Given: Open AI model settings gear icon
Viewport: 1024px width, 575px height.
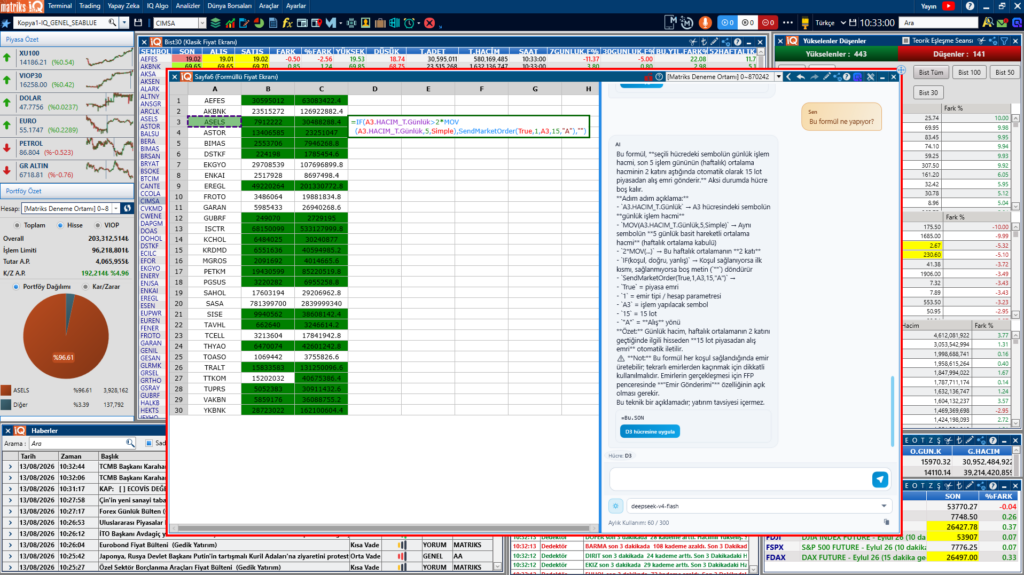Looking at the screenshot, I should tap(615, 506).
